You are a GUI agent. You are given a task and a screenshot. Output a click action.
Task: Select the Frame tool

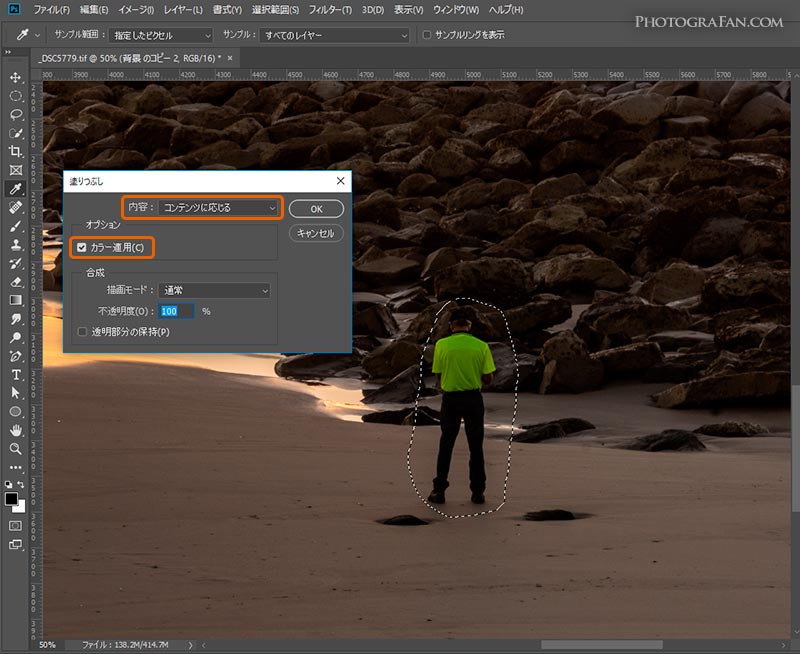click(16, 170)
